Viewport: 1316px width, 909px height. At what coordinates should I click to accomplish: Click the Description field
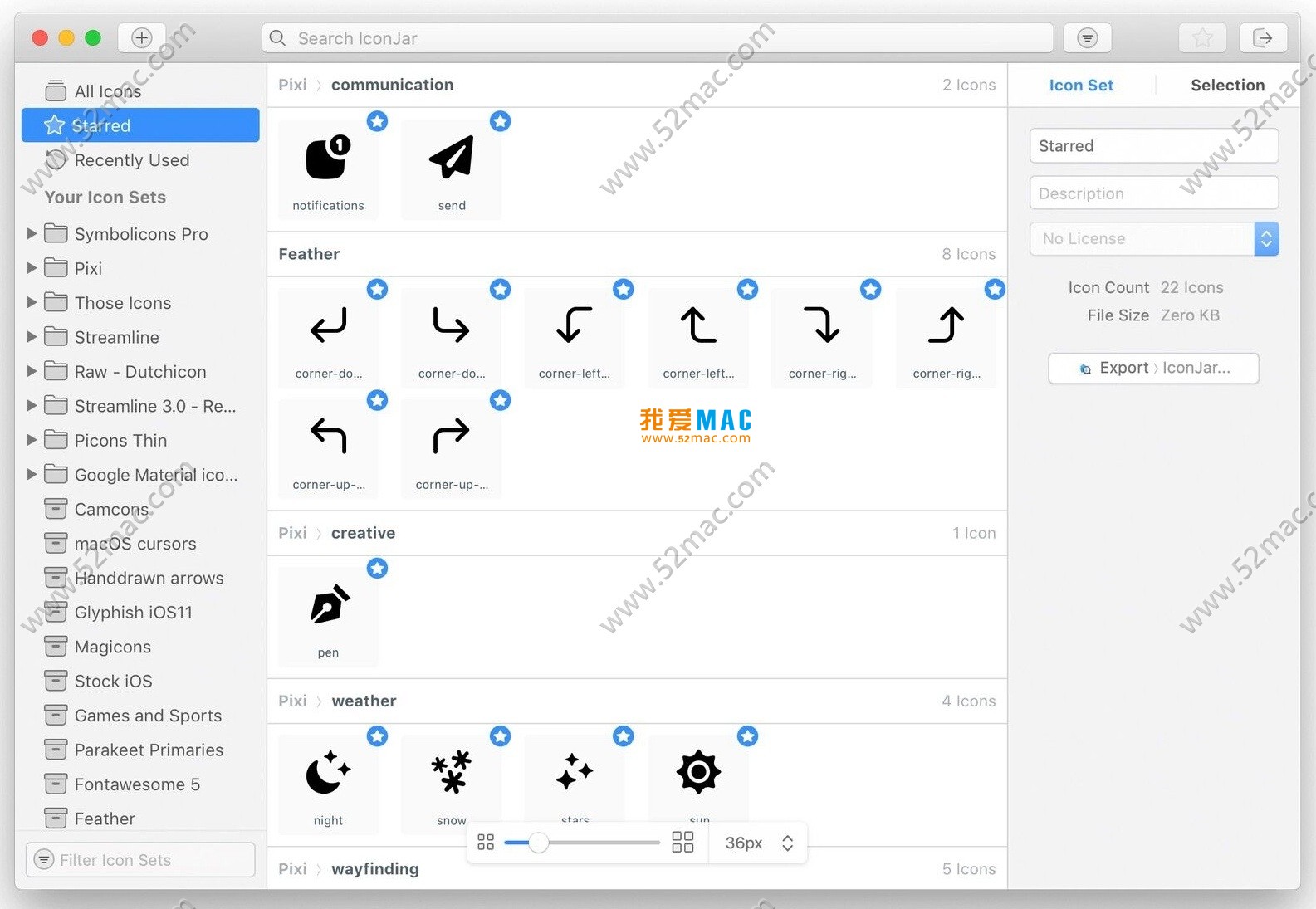pos(1154,193)
